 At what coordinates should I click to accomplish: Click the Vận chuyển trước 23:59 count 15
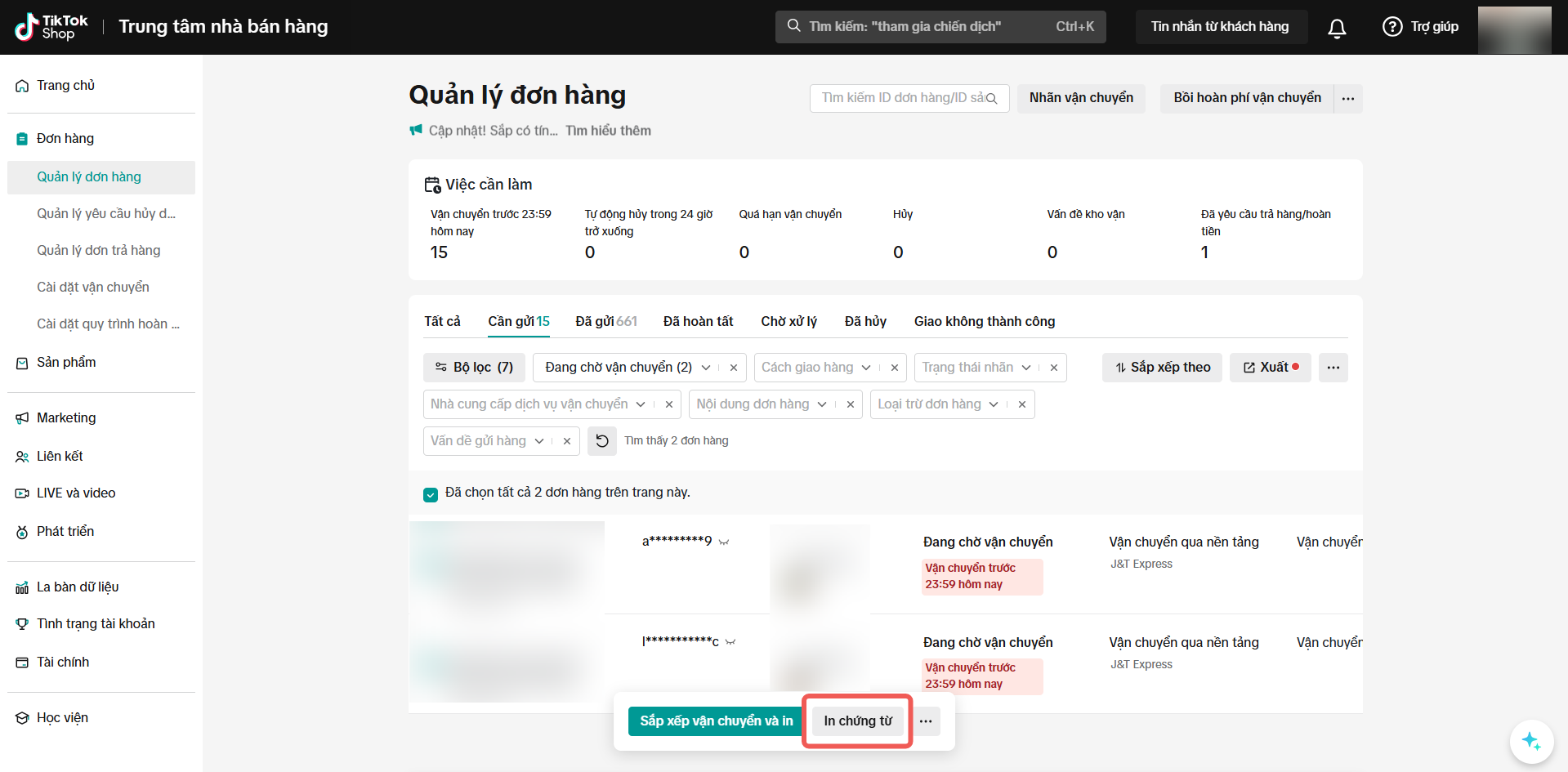[x=440, y=253]
